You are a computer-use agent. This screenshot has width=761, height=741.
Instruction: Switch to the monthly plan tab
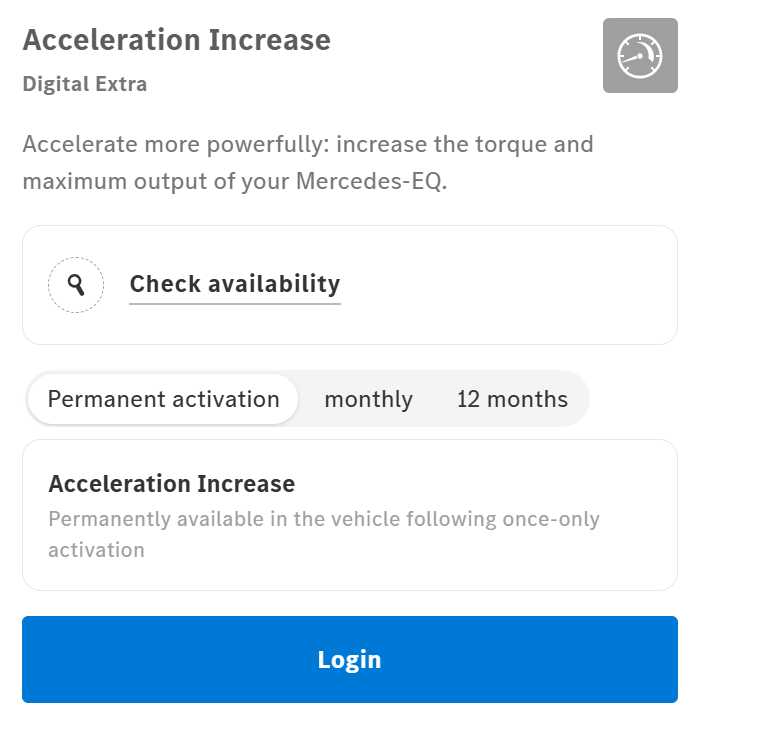tap(368, 399)
